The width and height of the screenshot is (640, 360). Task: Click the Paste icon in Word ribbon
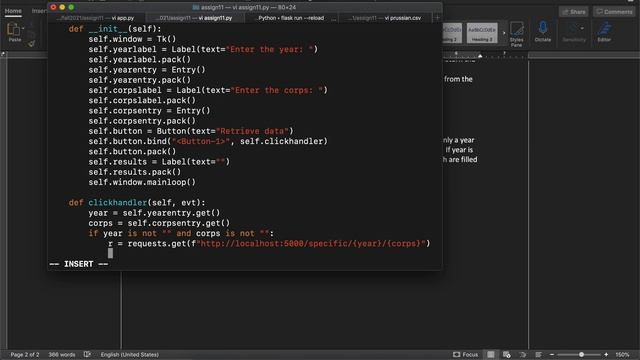(14, 32)
